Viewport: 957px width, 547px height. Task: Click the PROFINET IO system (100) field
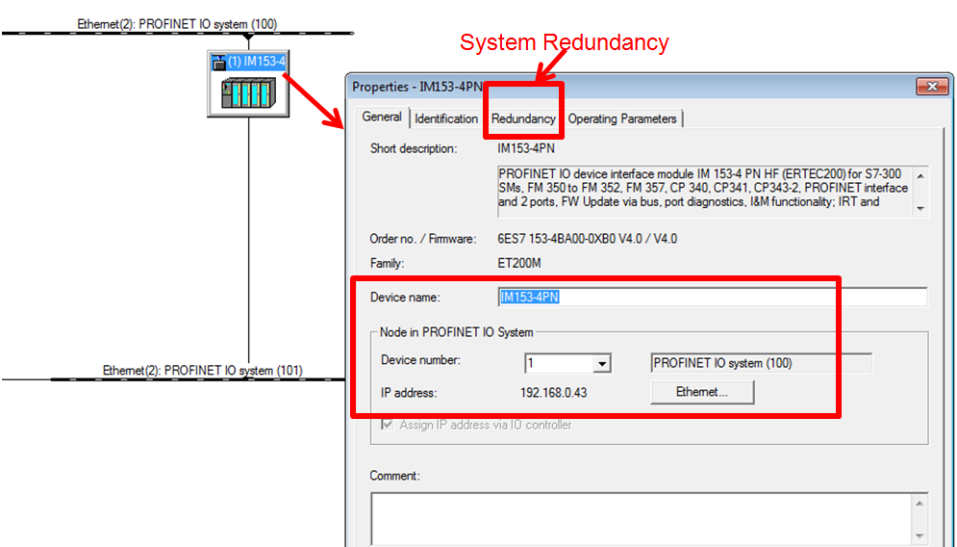click(761, 363)
